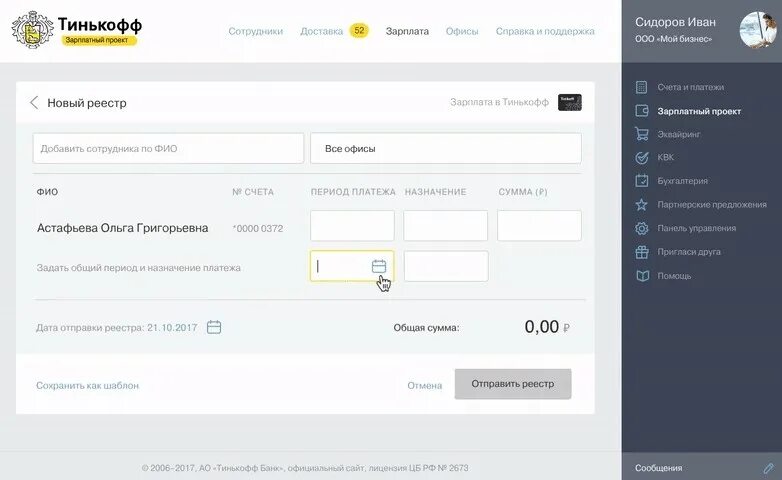Click the Панель управления gear icon

click(642, 228)
